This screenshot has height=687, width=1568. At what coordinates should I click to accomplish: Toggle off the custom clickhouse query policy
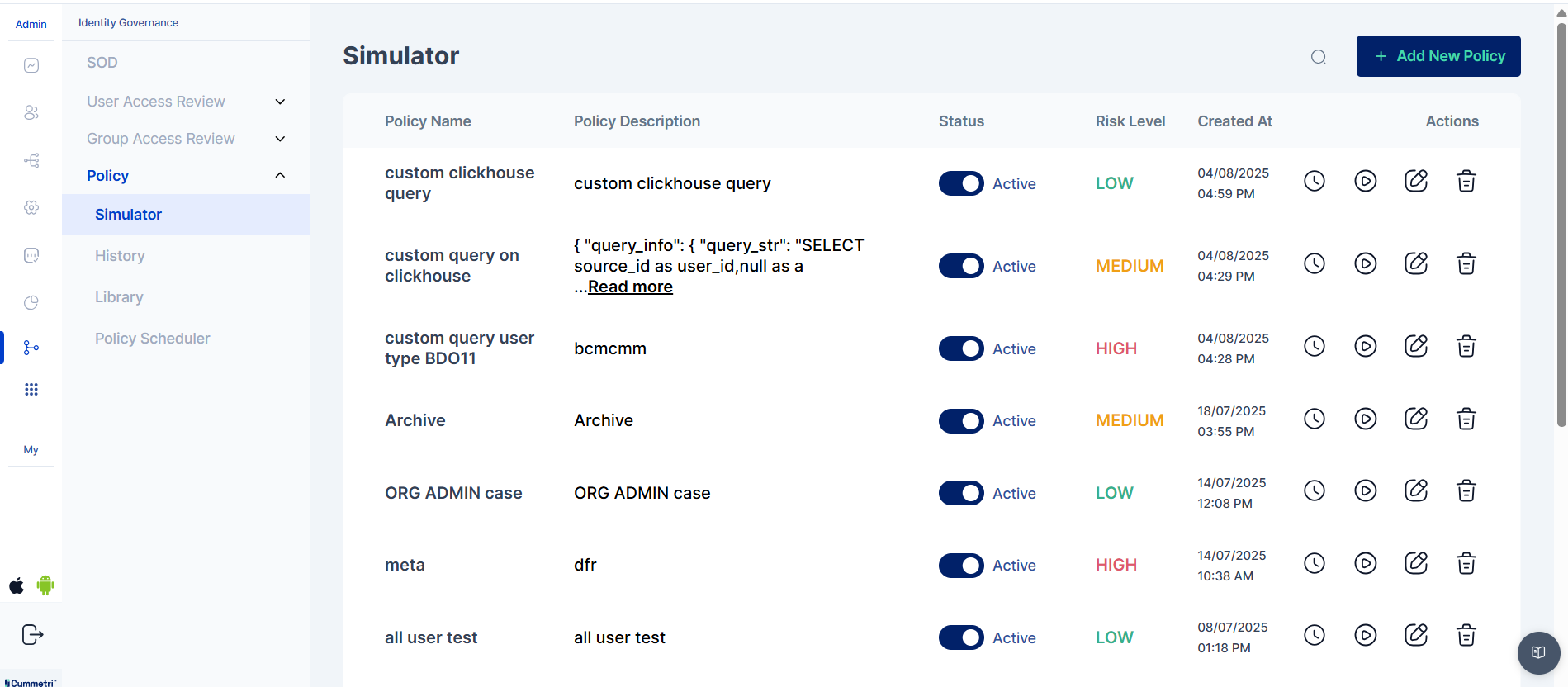click(960, 183)
